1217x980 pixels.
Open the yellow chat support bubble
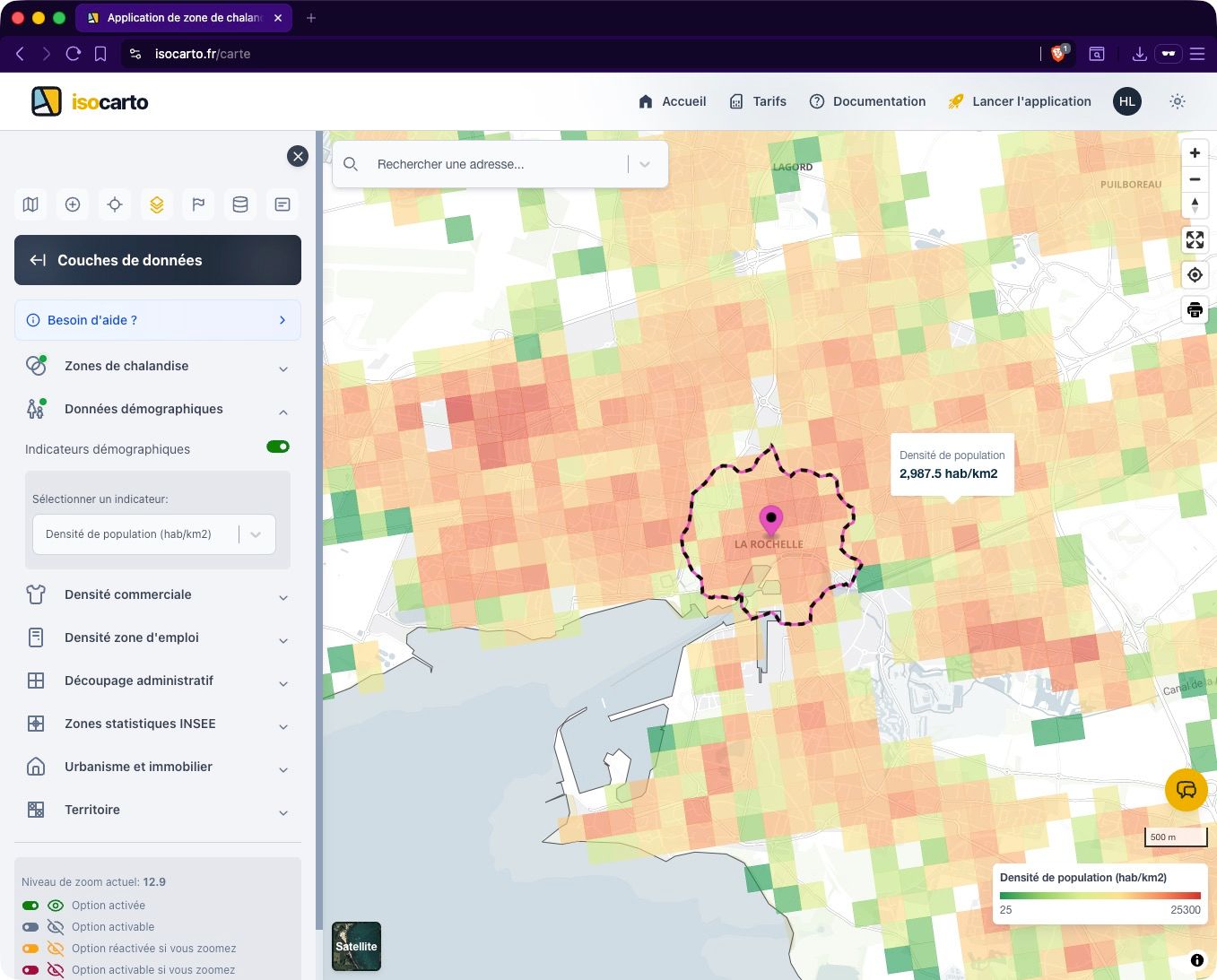(x=1186, y=790)
